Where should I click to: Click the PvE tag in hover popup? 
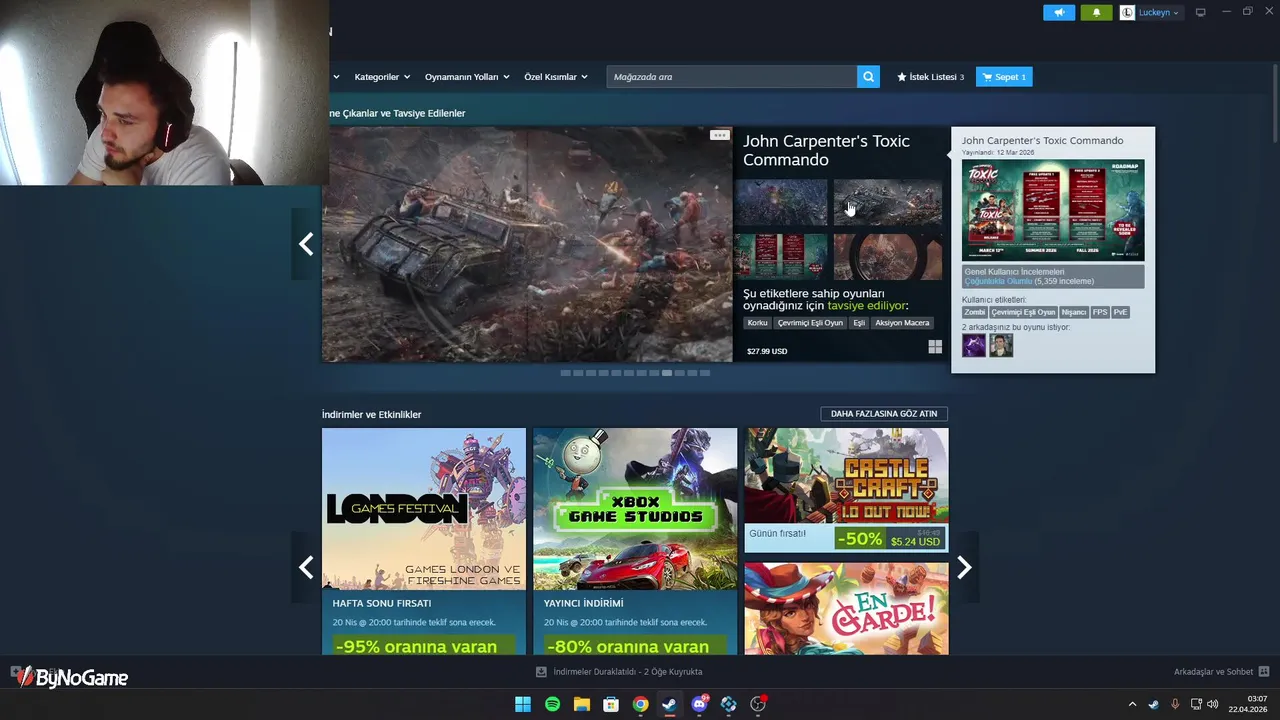(x=1121, y=312)
